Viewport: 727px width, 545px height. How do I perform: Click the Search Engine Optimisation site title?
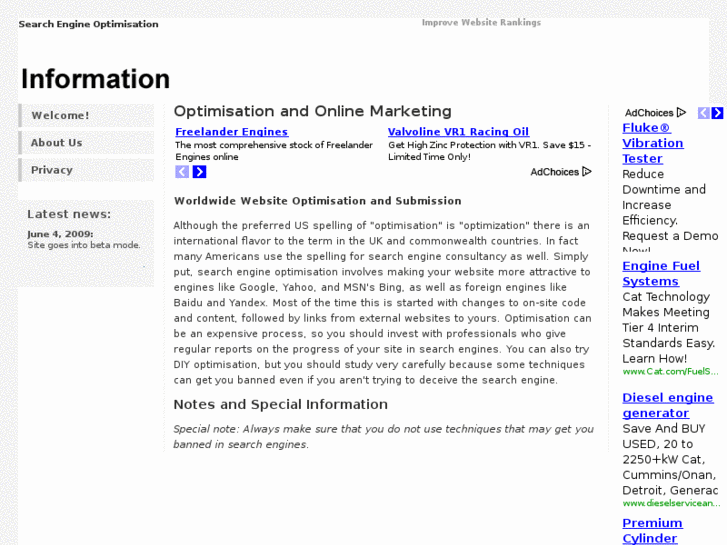(89, 24)
